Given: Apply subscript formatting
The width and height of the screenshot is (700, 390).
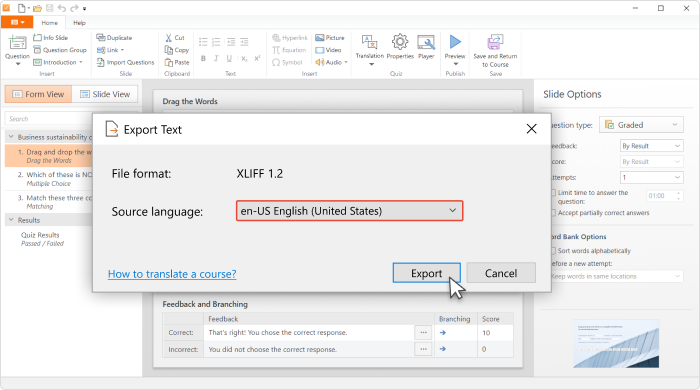Looking at the screenshot, I should (244, 58).
